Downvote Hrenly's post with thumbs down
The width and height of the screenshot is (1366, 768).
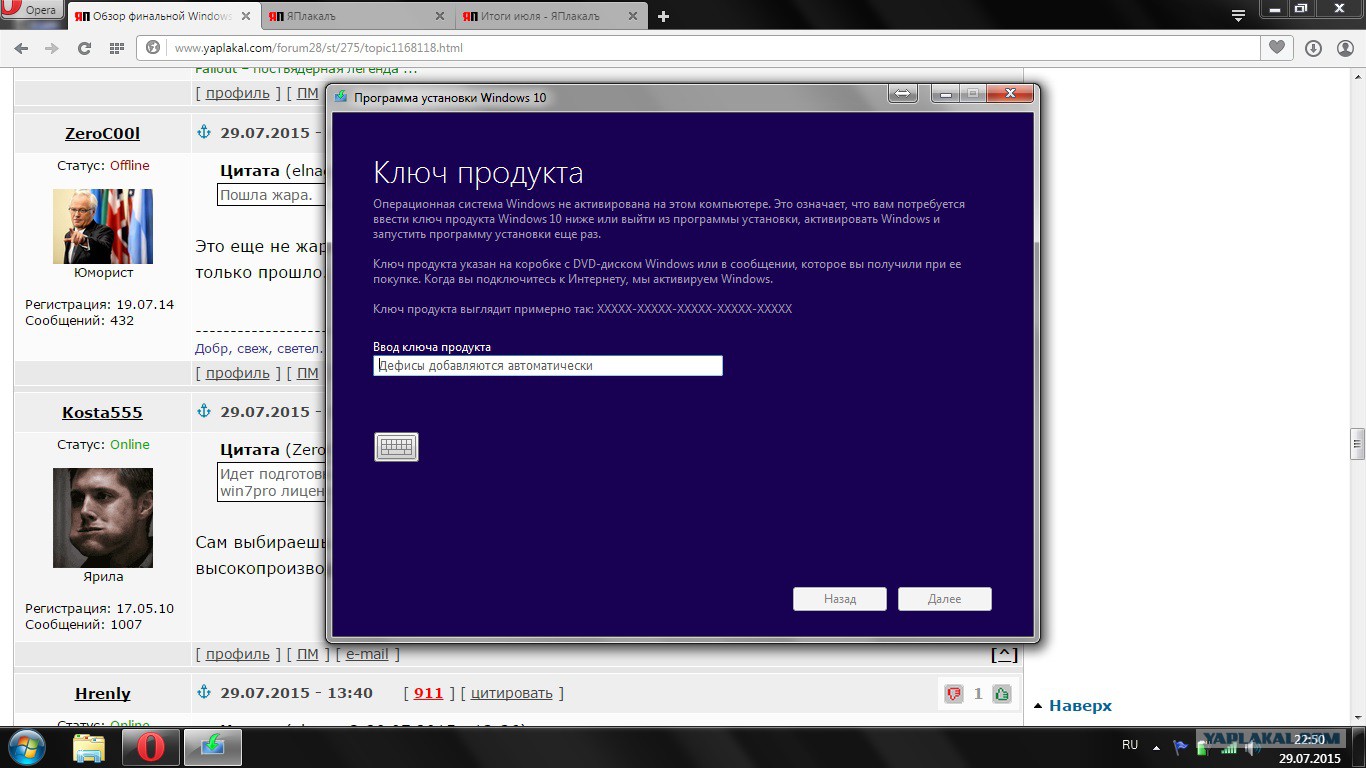954,693
